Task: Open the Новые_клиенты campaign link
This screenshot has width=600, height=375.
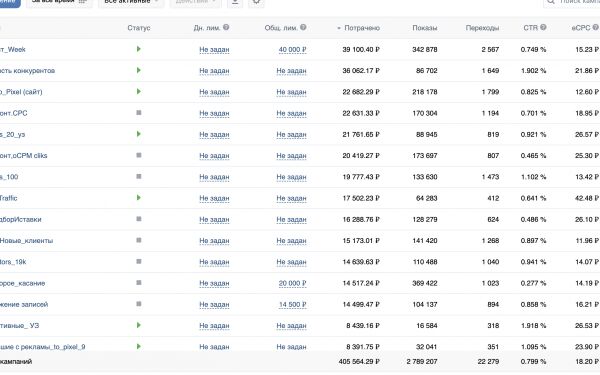Action: click(26, 241)
